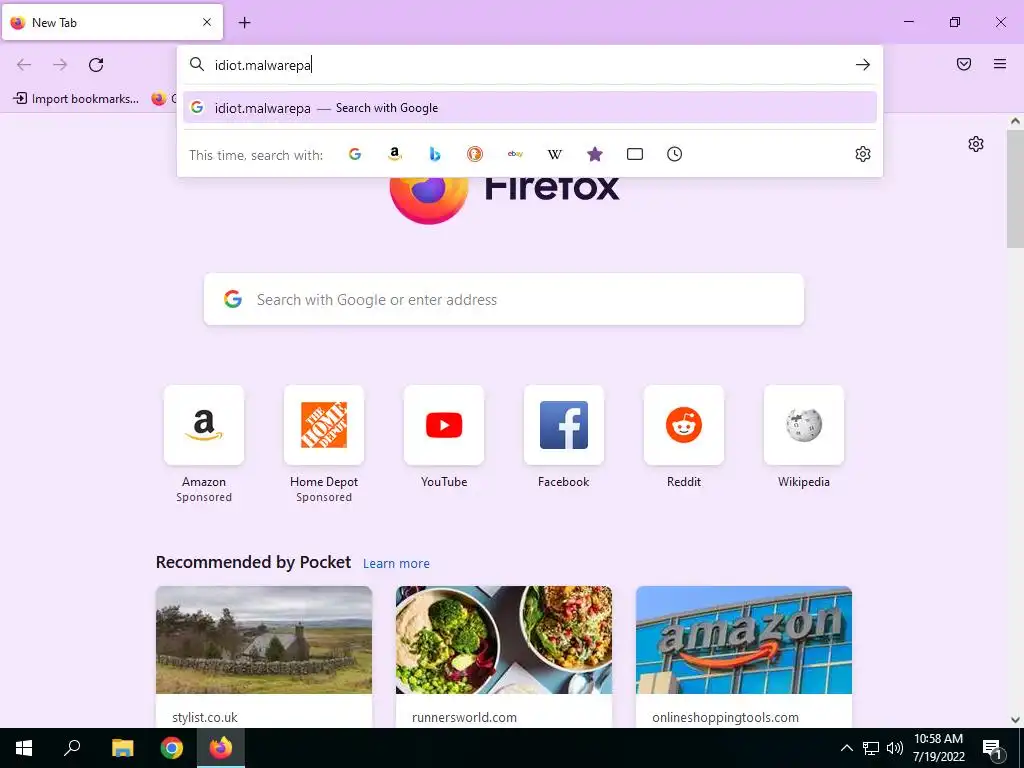
Task: Click the Firefox taskbar icon
Action: click(x=221, y=748)
